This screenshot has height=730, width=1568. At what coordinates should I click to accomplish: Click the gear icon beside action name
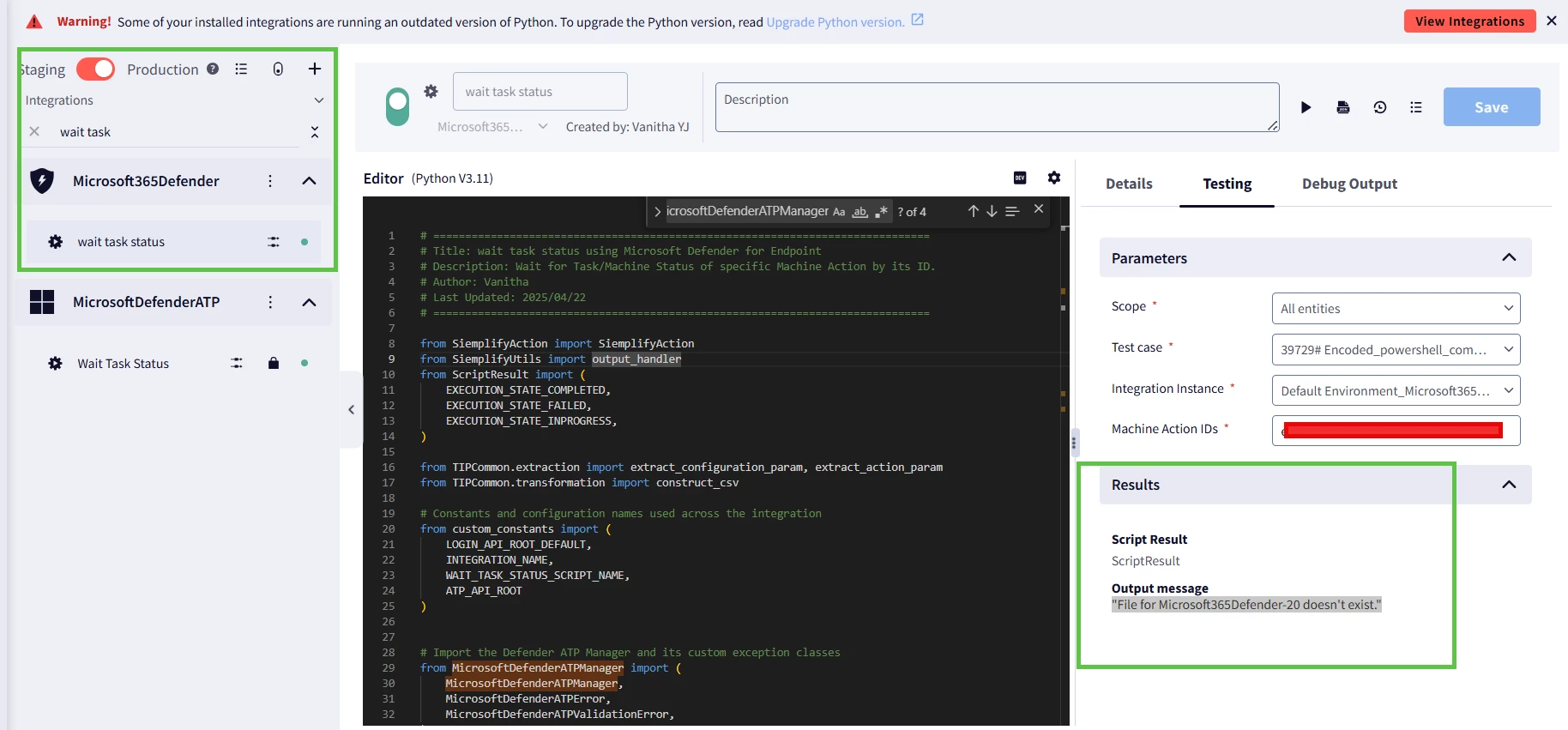(431, 91)
